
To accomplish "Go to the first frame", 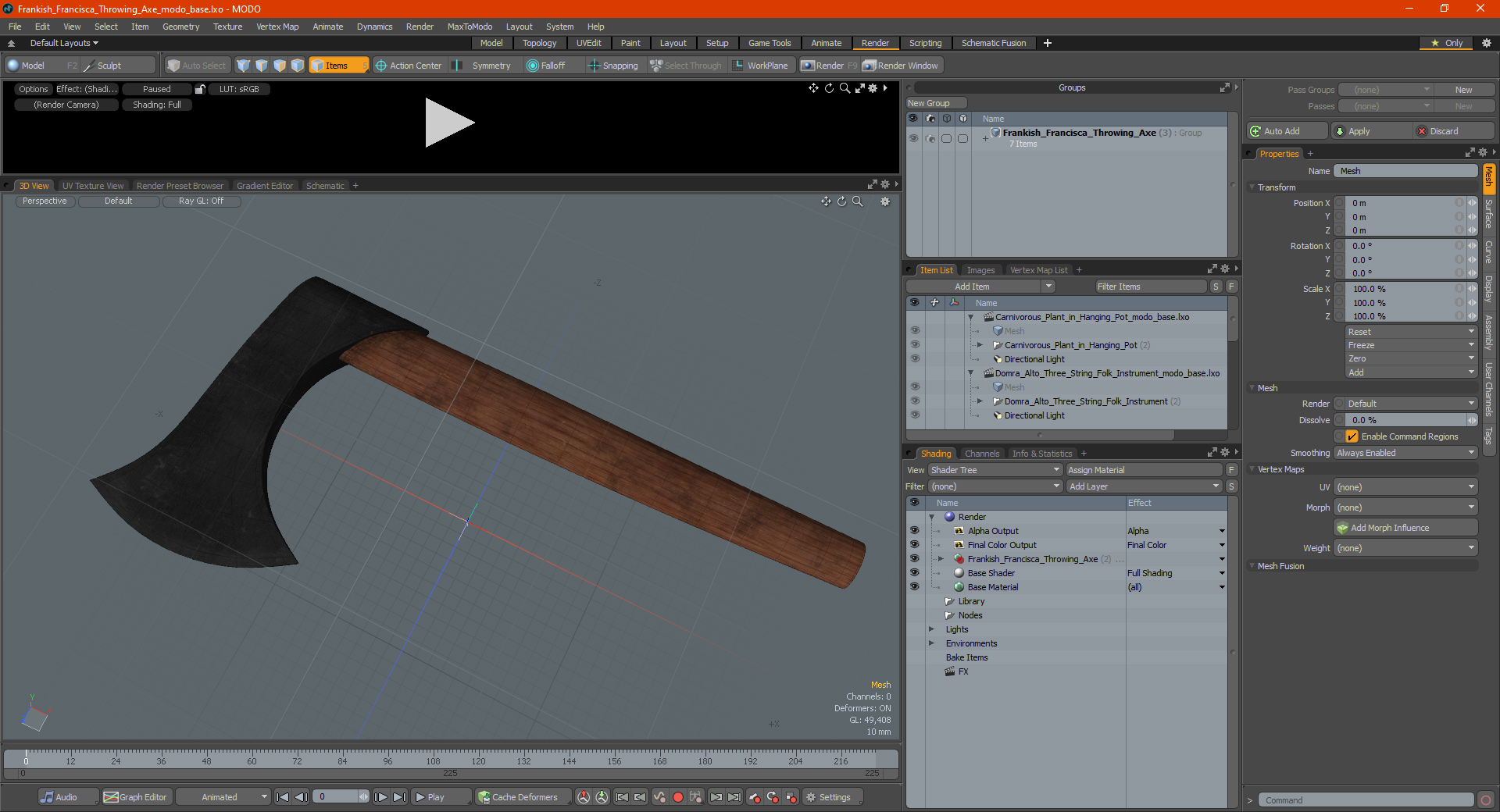I will coord(283,797).
